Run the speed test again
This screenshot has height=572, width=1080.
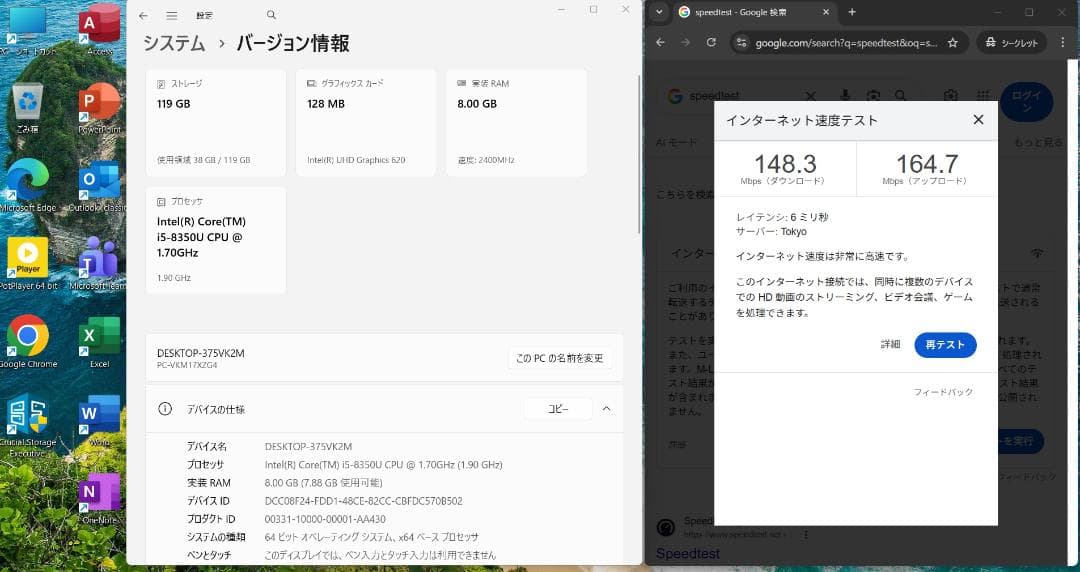(945, 345)
